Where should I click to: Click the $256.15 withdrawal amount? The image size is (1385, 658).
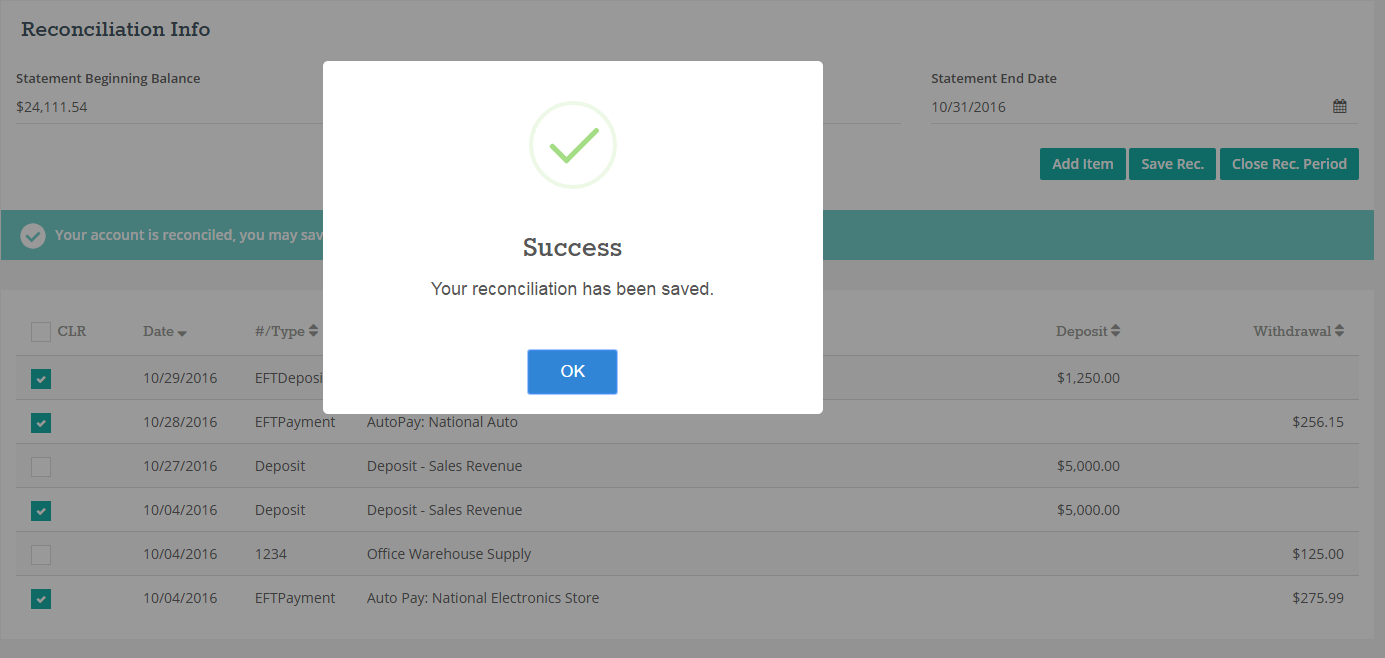1318,422
